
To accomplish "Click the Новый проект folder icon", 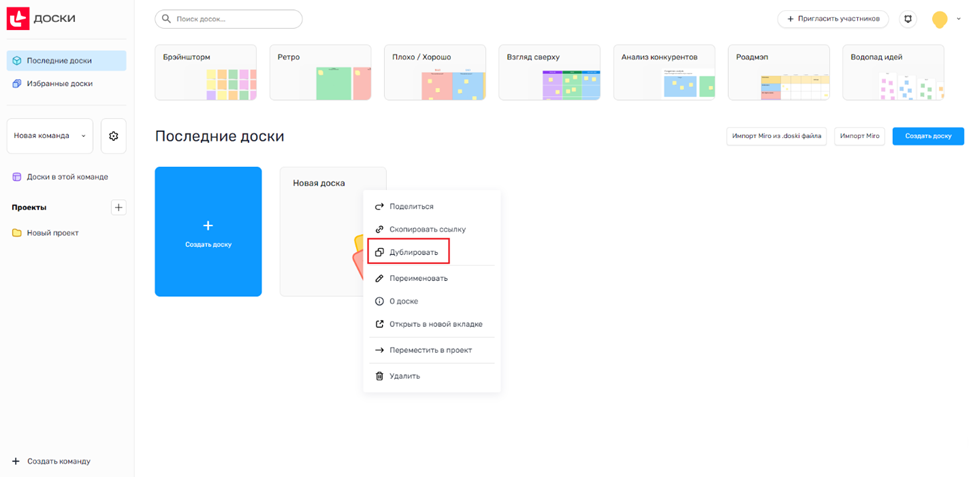I will point(17,233).
